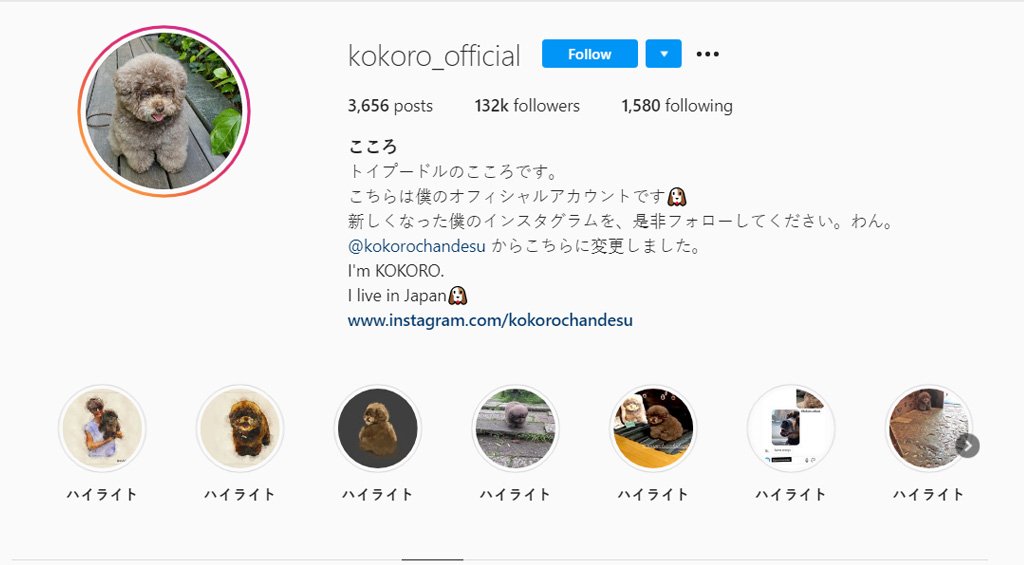This screenshot has width=1024, height=565.
Task: Open highlight with woman holding dog painting
Action: [x=102, y=428]
